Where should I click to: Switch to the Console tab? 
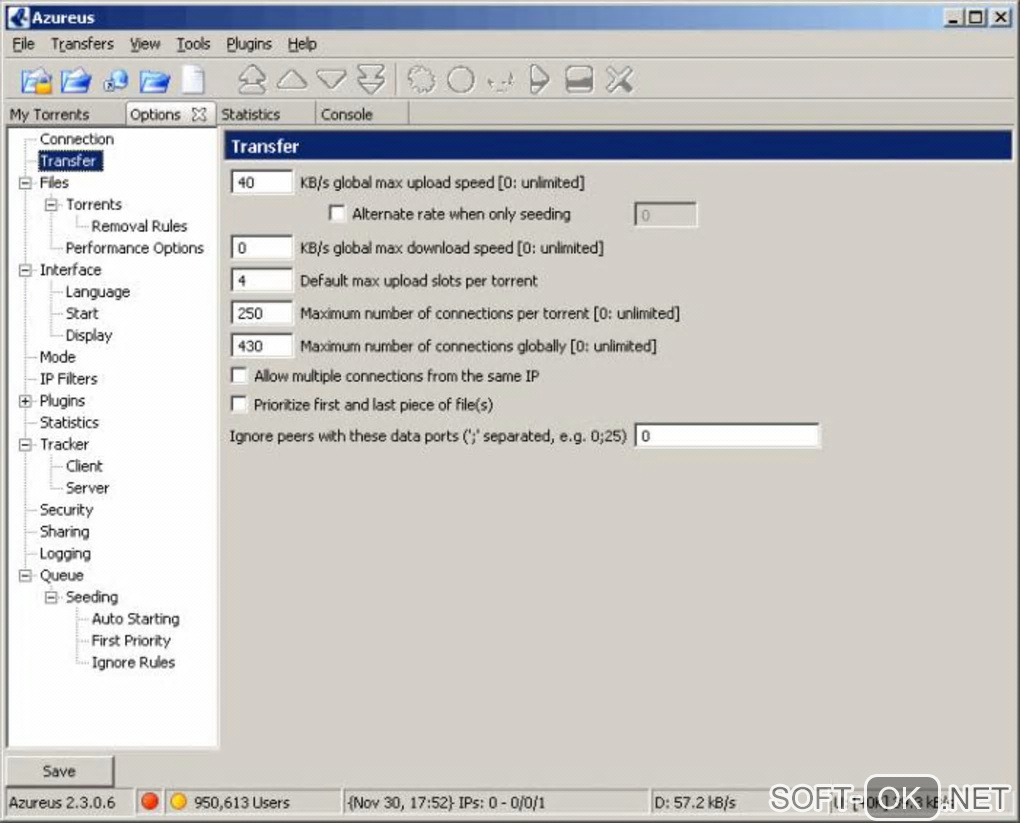tap(362, 115)
